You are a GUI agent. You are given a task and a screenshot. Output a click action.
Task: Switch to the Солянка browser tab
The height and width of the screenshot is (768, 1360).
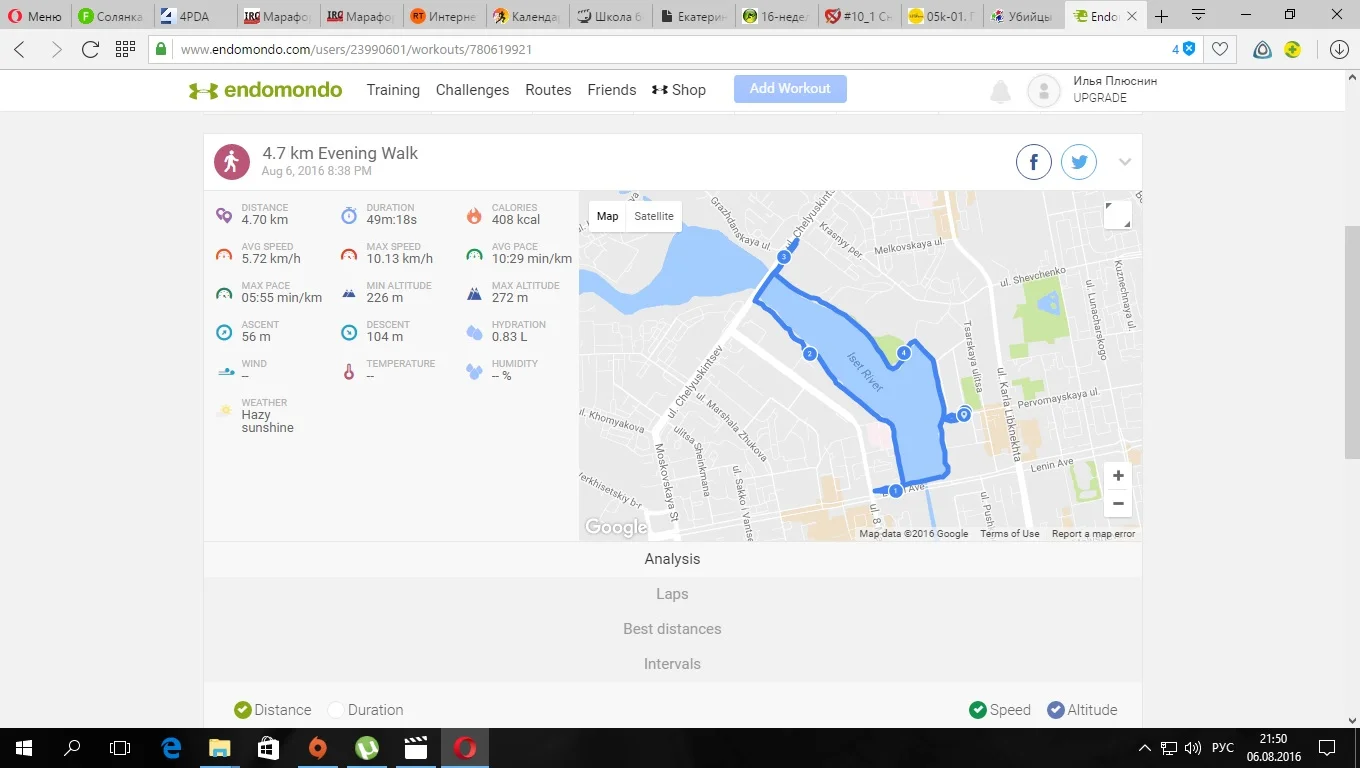click(x=112, y=16)
